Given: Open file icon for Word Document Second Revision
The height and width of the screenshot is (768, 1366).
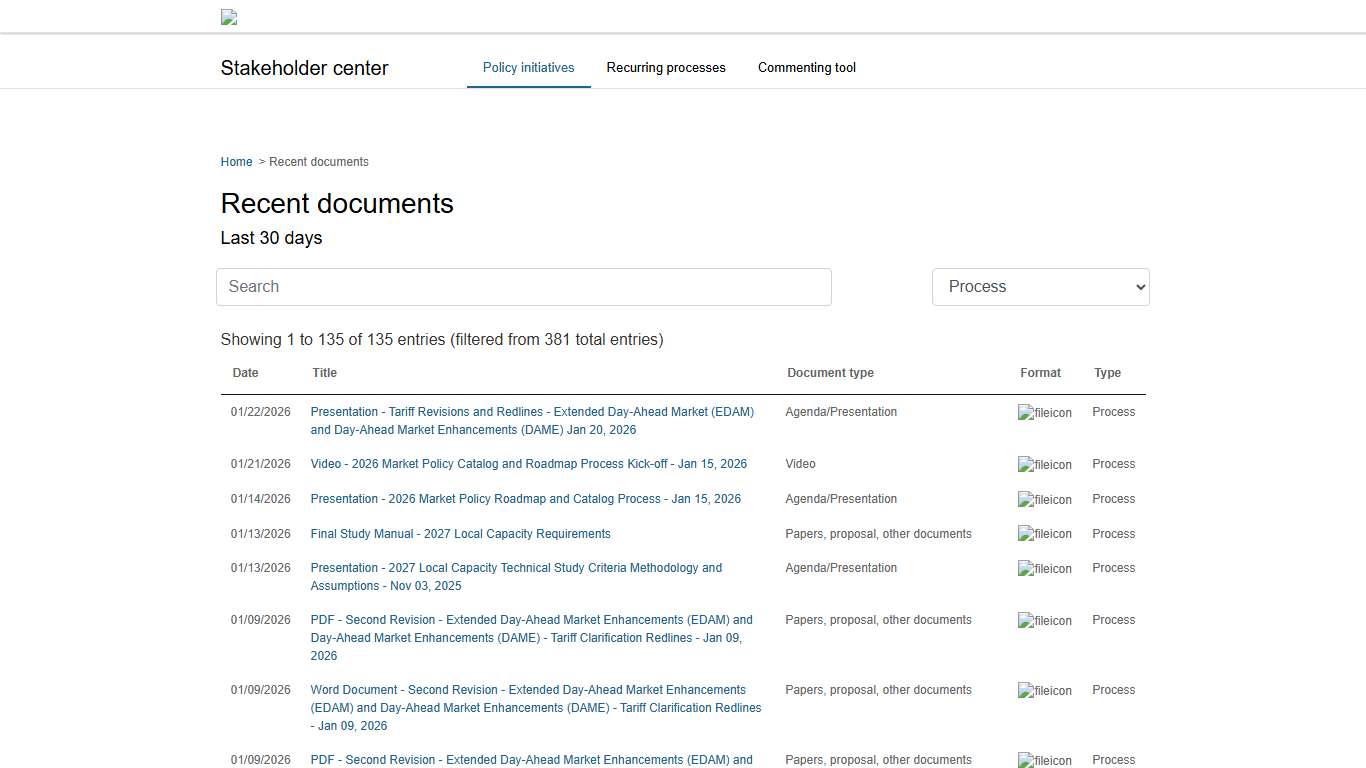Looking at the screenshot, I should click(x=1044, y=690).
